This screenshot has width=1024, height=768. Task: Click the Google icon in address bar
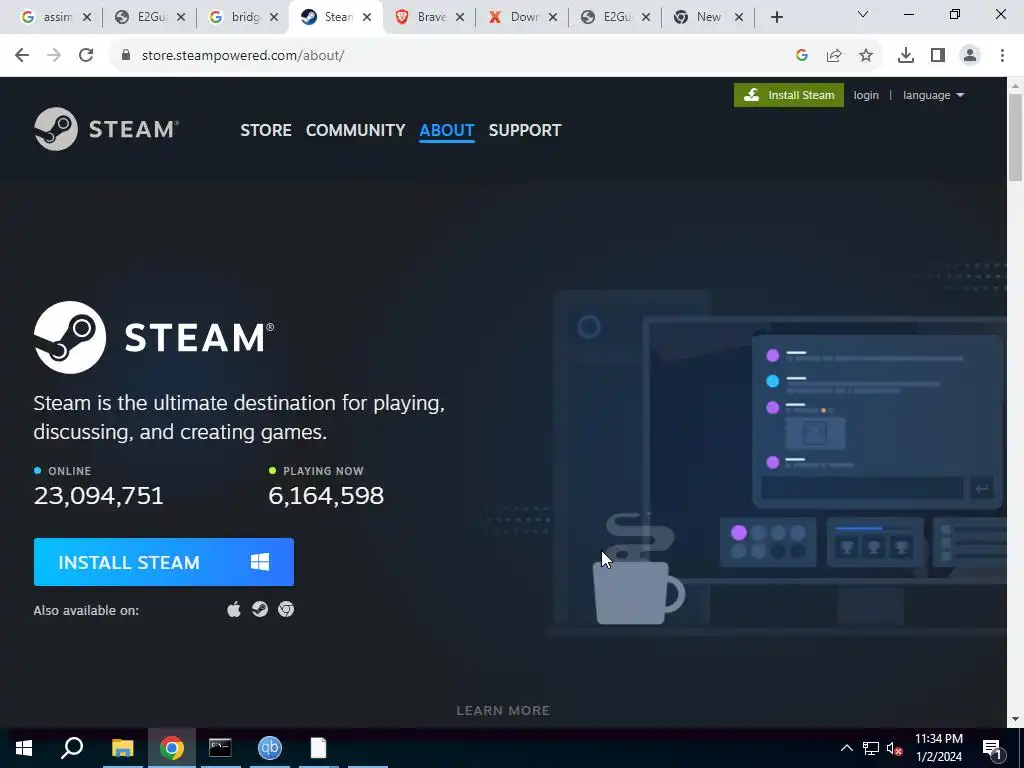pos(802,56)
